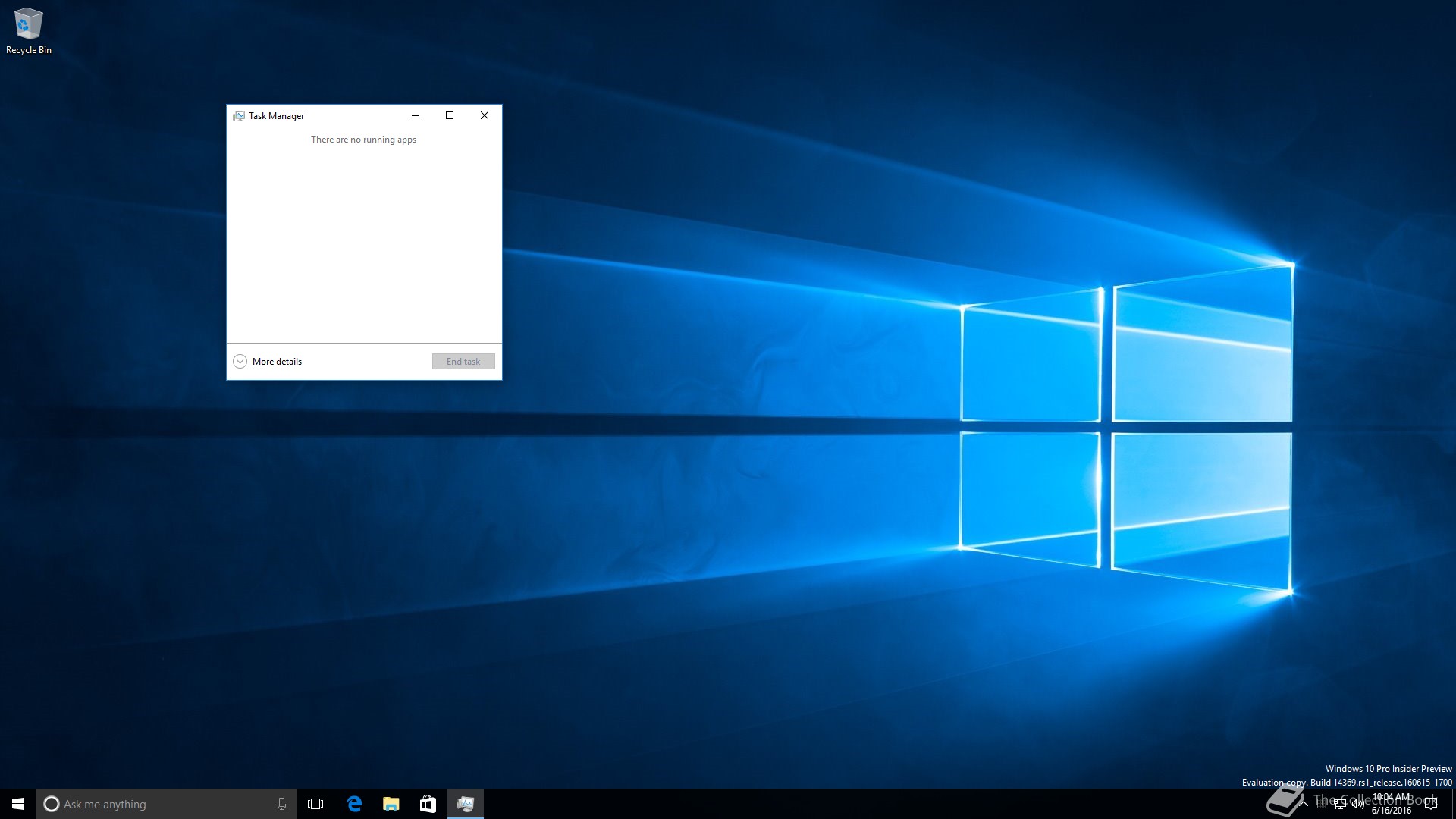This screenshot has width=1456, height=819.
Task: Open the Recycle Bin desktop icon
Action: coord(29,30)
